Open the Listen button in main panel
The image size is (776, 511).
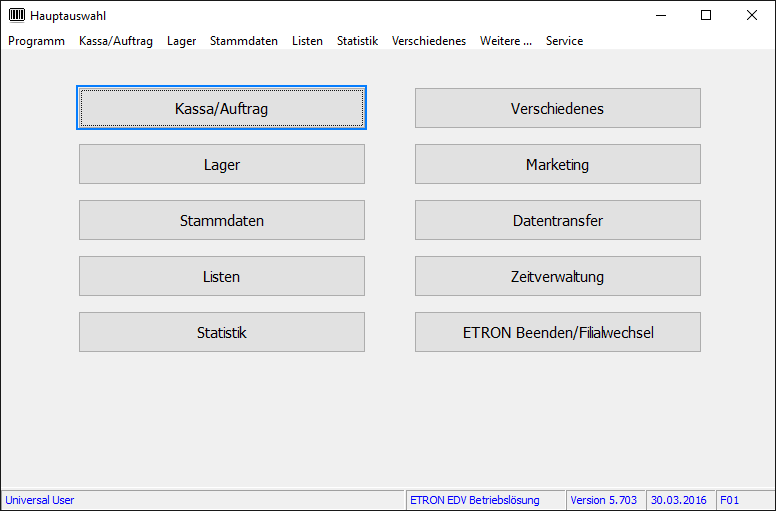[x=221, y=276]
